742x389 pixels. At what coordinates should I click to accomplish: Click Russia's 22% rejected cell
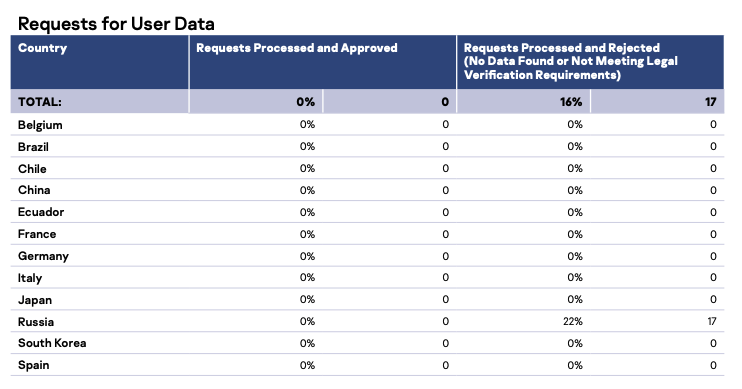point(573,321)
